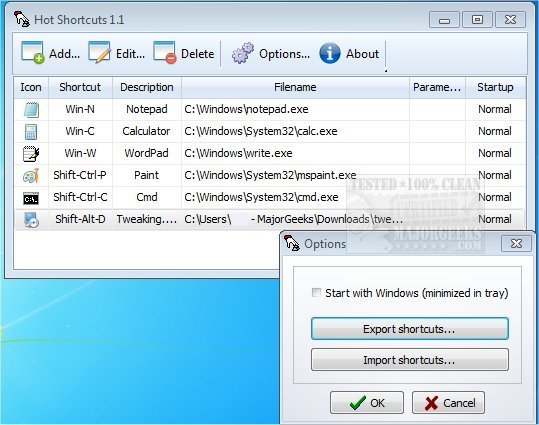The image size is (539, 425).
Task: Enable Start with Windows checkbox
Action: (x=316, y=293)
